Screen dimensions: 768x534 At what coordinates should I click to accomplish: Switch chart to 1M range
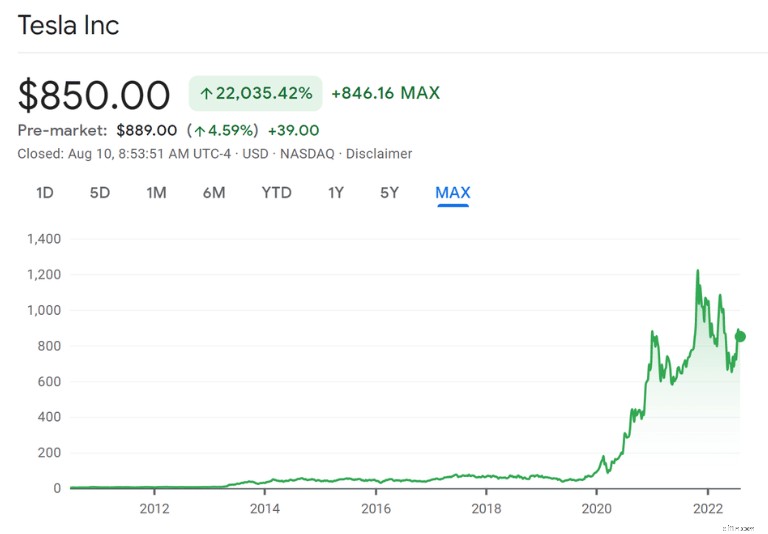click(x=156, y=193)
